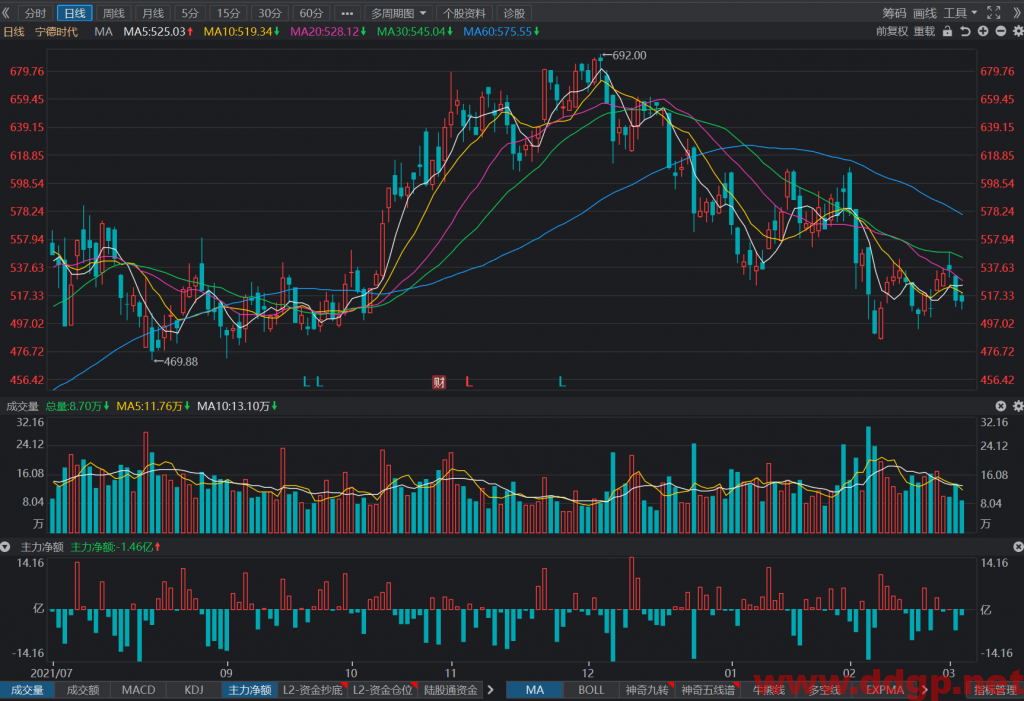Expand the 多周期图 dropdown
This screenshot has height=701, width=1024.
click(398, 13)
